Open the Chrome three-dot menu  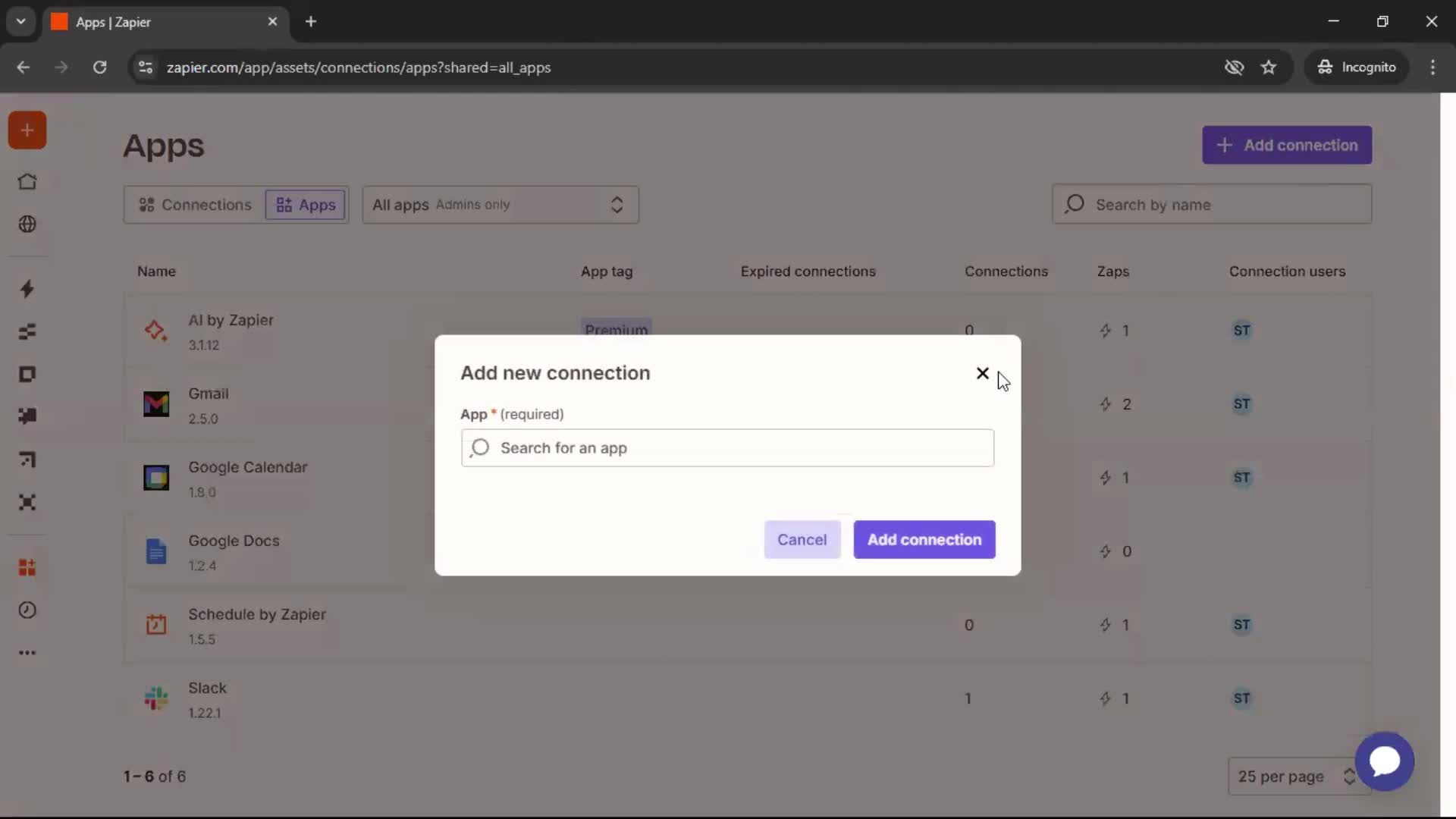coord(1432,67)
